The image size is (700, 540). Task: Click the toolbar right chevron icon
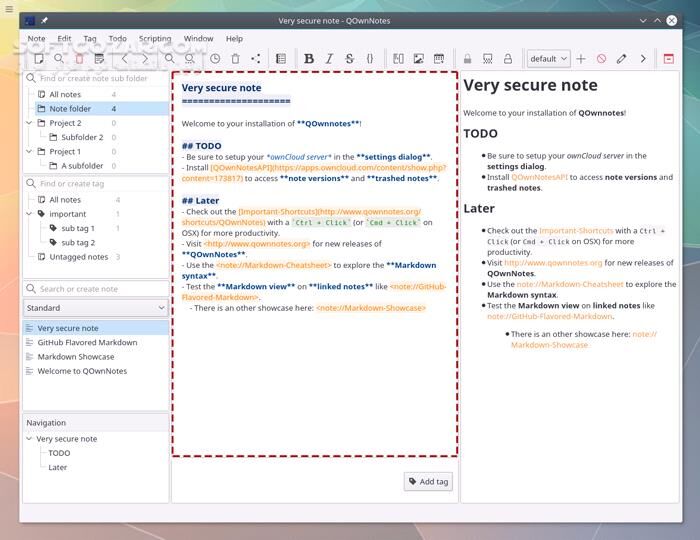(643, 58)
